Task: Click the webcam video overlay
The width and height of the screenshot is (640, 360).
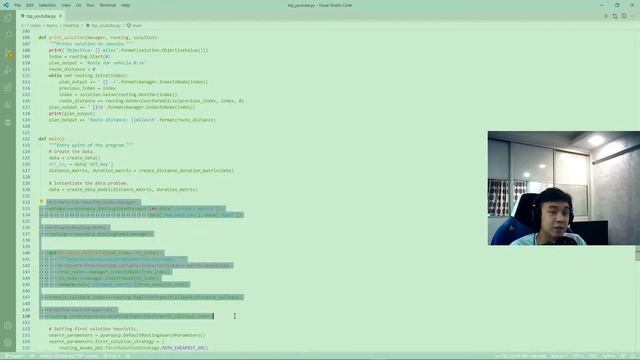Action: 564,188
